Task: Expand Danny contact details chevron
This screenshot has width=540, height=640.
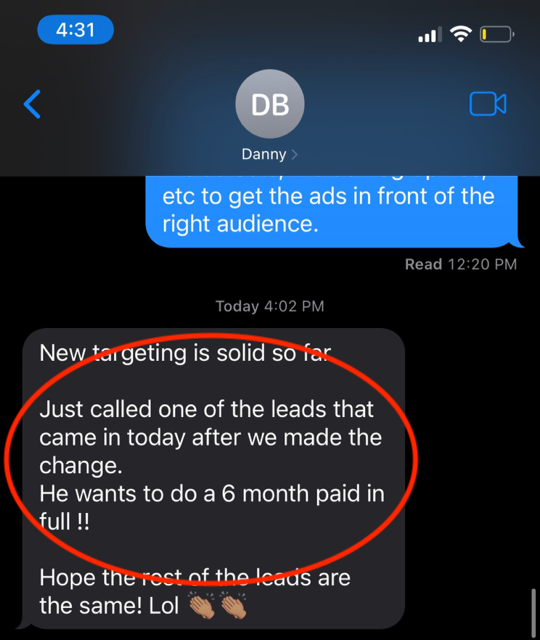Action: (295, 155)
